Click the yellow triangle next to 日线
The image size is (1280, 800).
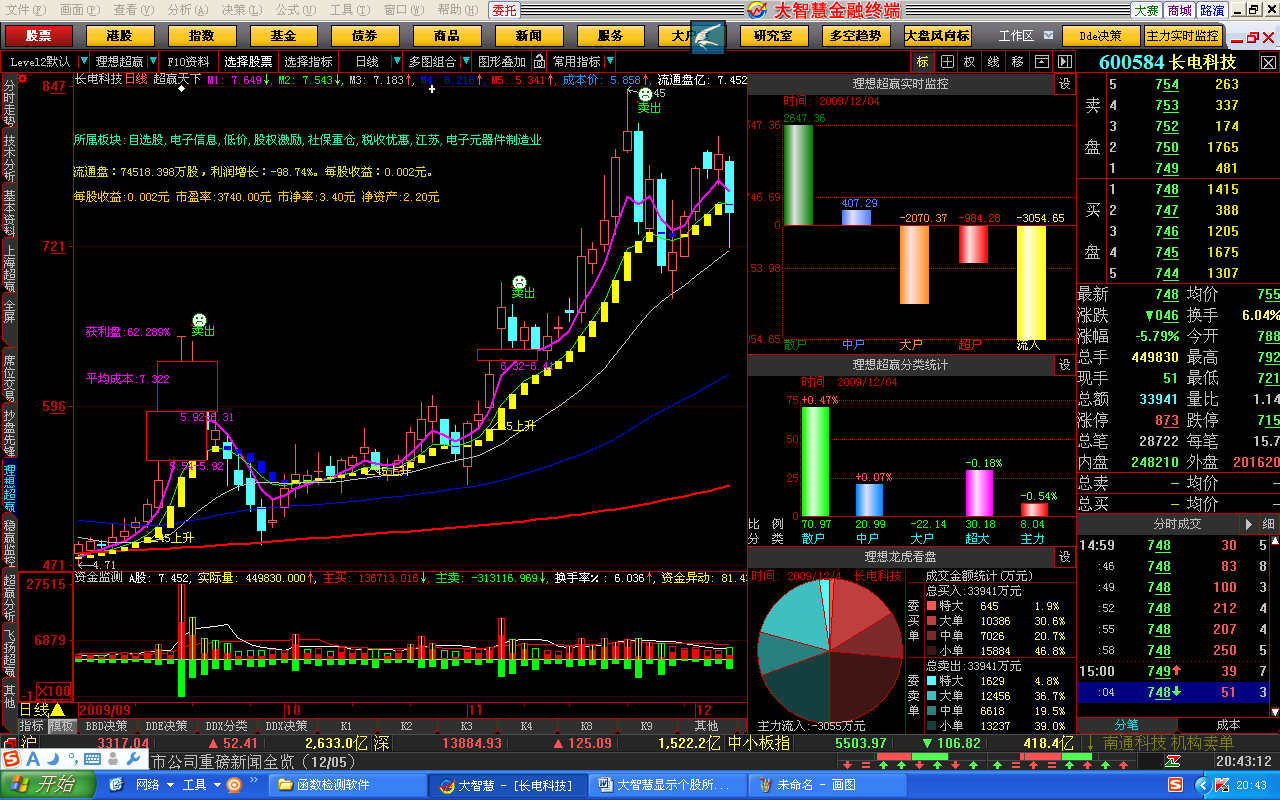[x=57, y=709]
